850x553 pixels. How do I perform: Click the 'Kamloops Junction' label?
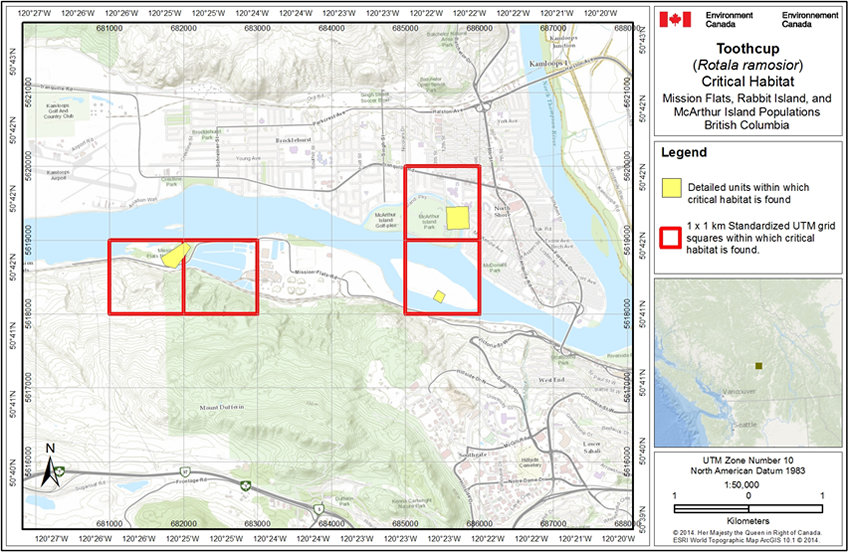(563, 42)
